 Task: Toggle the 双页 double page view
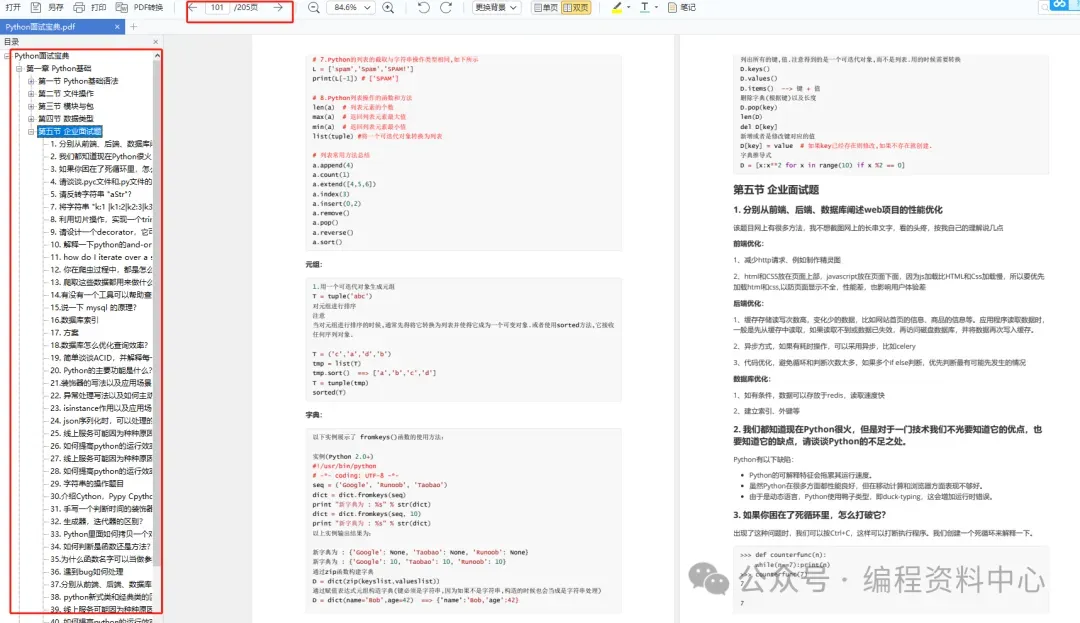click(x=576, y=8)
